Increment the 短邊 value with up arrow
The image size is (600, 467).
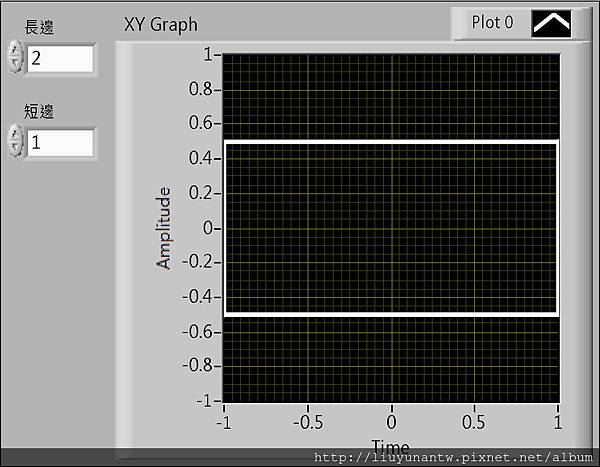tap(15, 134)
